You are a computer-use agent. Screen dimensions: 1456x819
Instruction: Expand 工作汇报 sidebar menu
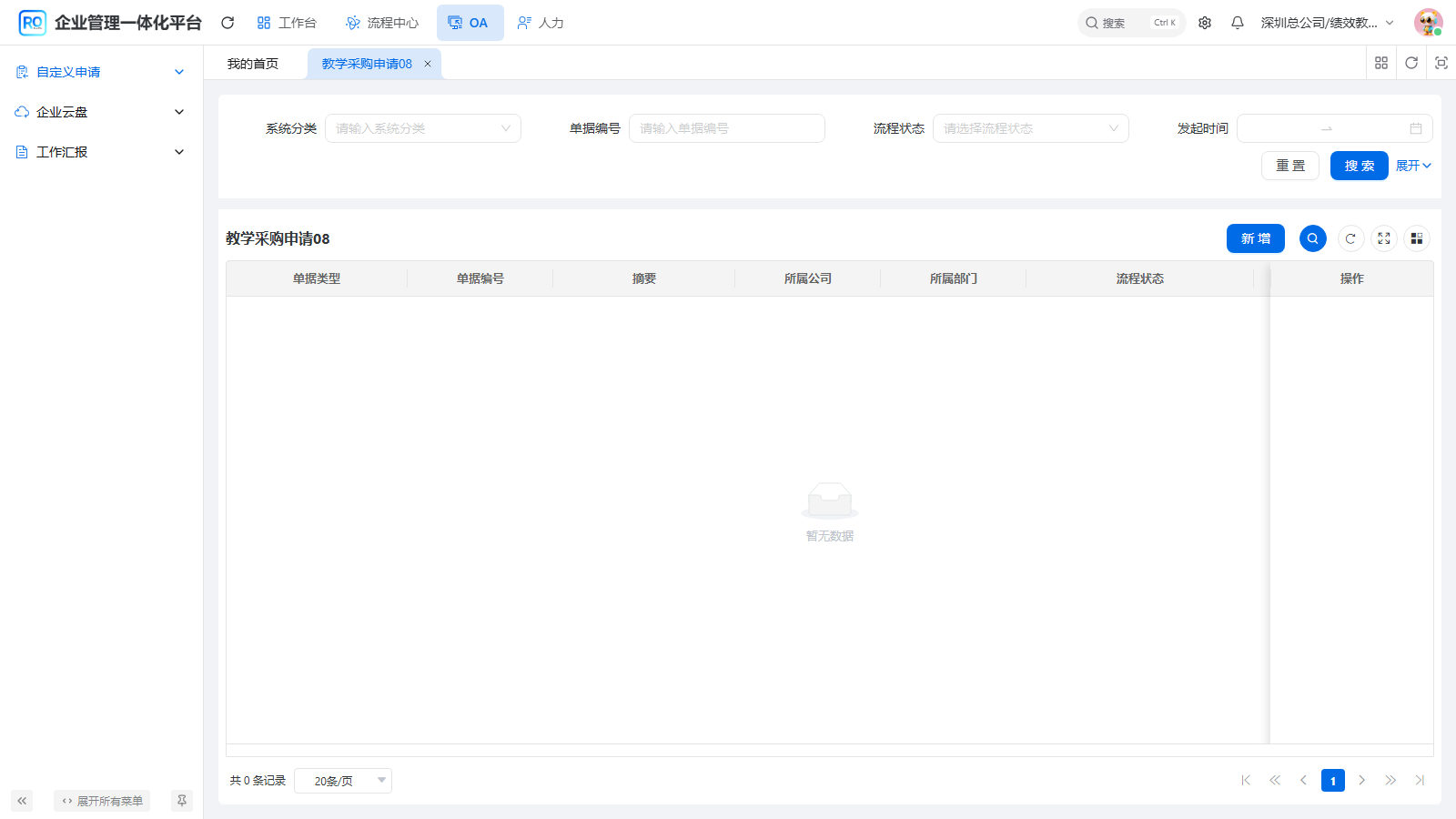[101, 152]
